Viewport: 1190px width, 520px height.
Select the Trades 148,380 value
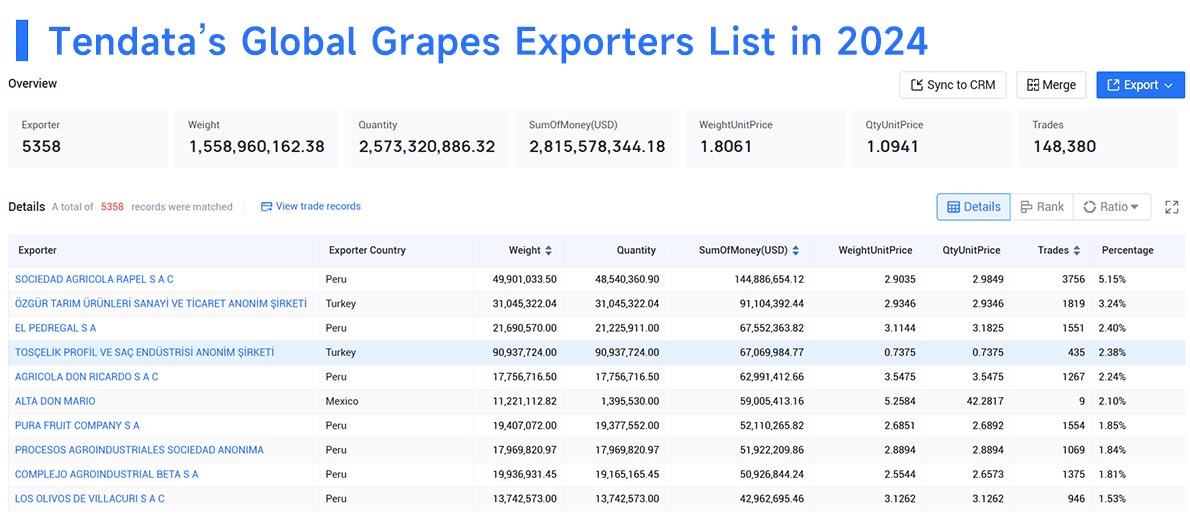click(1064, 147)
